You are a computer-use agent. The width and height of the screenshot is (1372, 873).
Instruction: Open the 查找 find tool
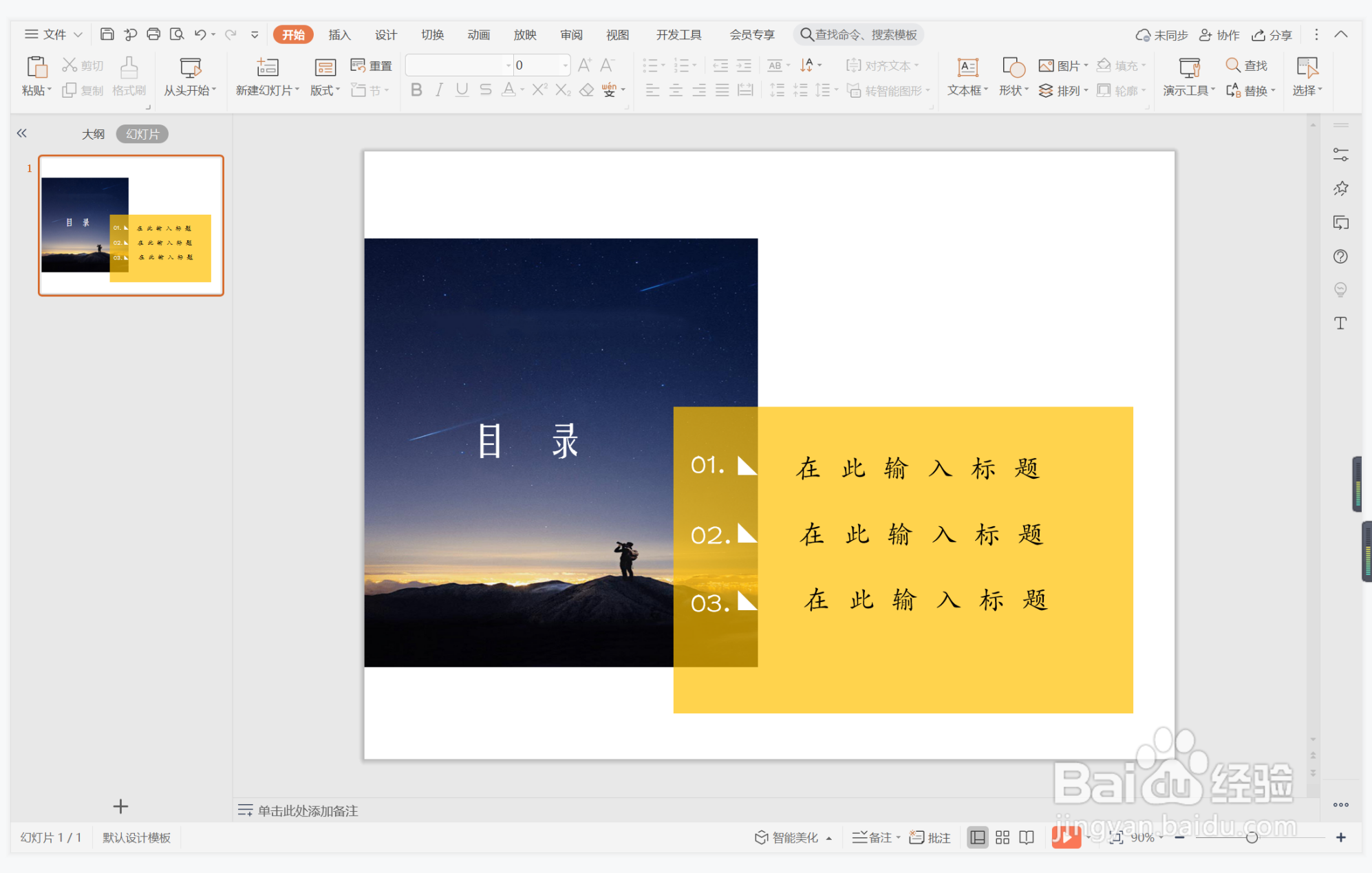(x=1247, y=65)
